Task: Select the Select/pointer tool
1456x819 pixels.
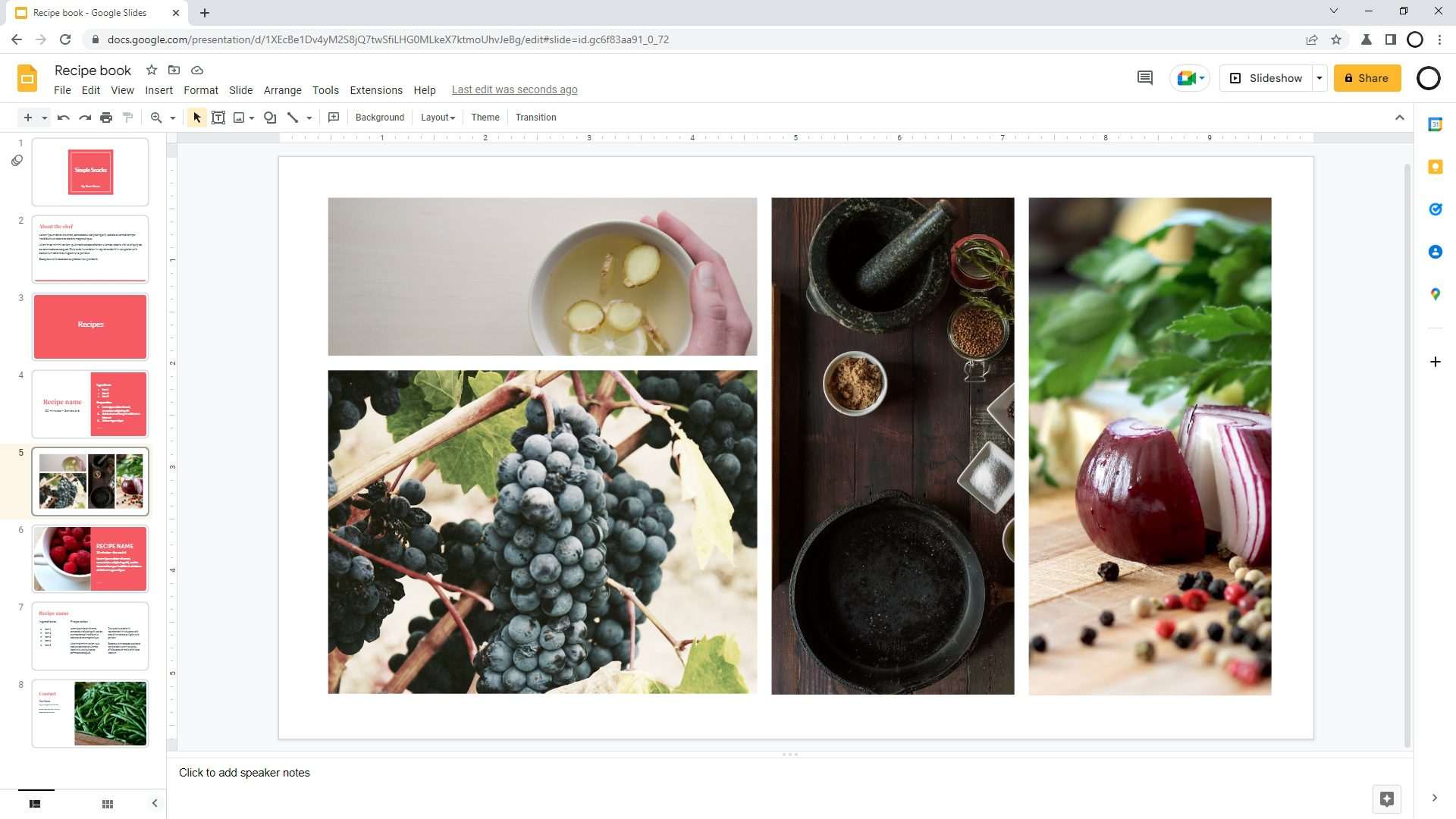Action: [196, 117]
